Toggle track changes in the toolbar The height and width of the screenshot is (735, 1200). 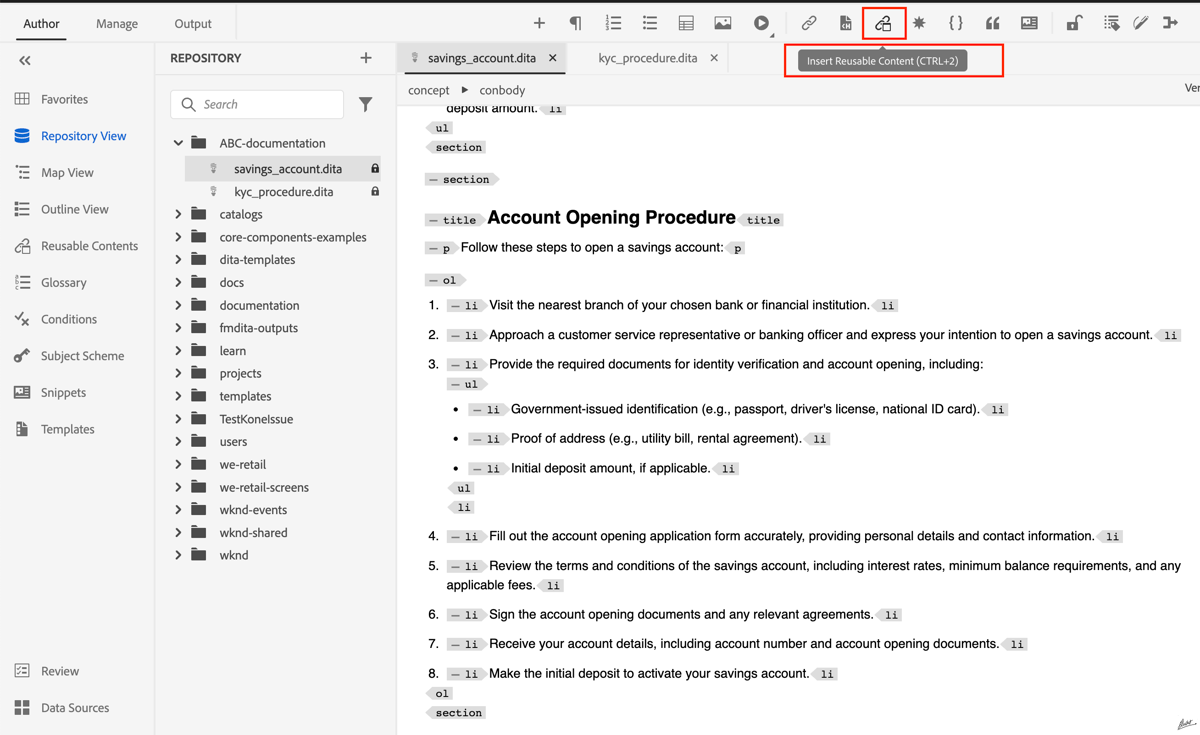[x=1141, y=22]
